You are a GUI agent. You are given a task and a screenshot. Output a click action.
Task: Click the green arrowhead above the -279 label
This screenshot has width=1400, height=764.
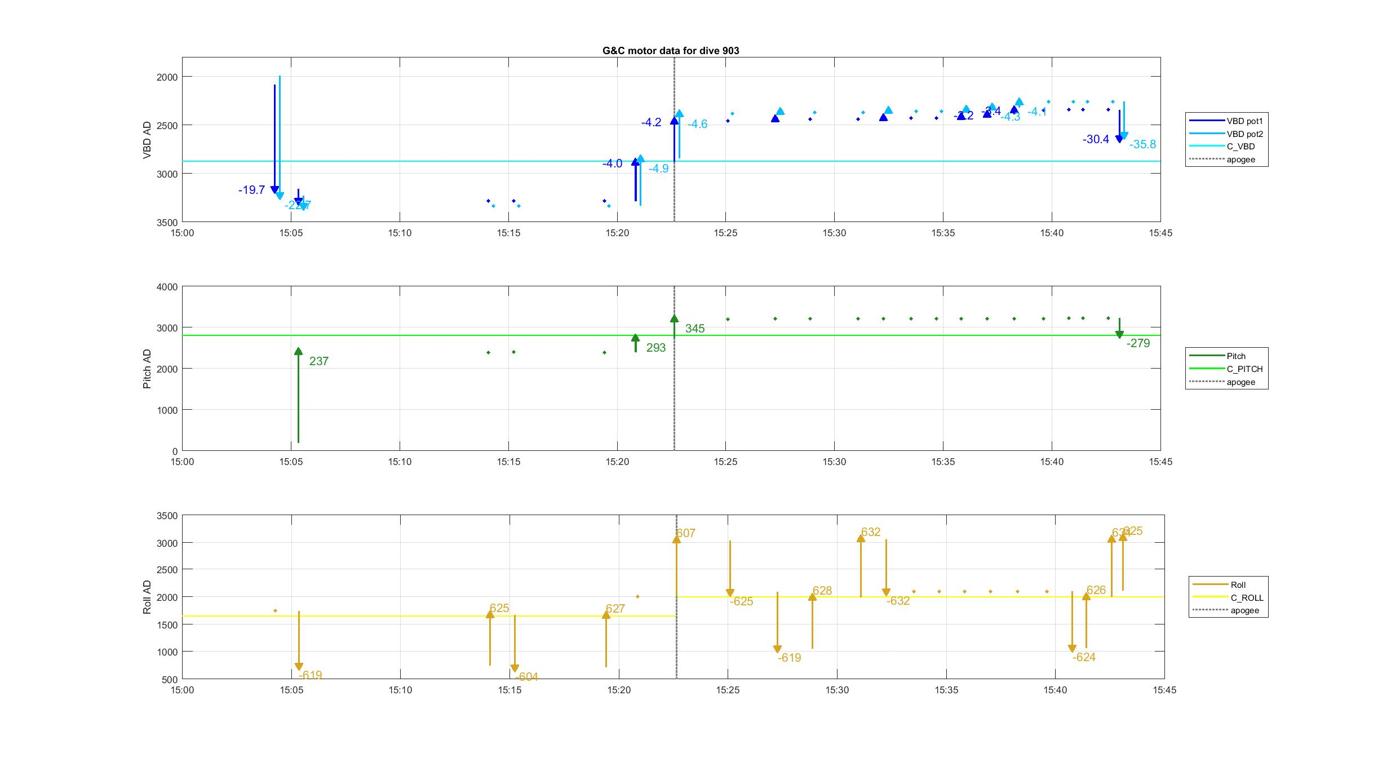click(x=1120, y=335)
